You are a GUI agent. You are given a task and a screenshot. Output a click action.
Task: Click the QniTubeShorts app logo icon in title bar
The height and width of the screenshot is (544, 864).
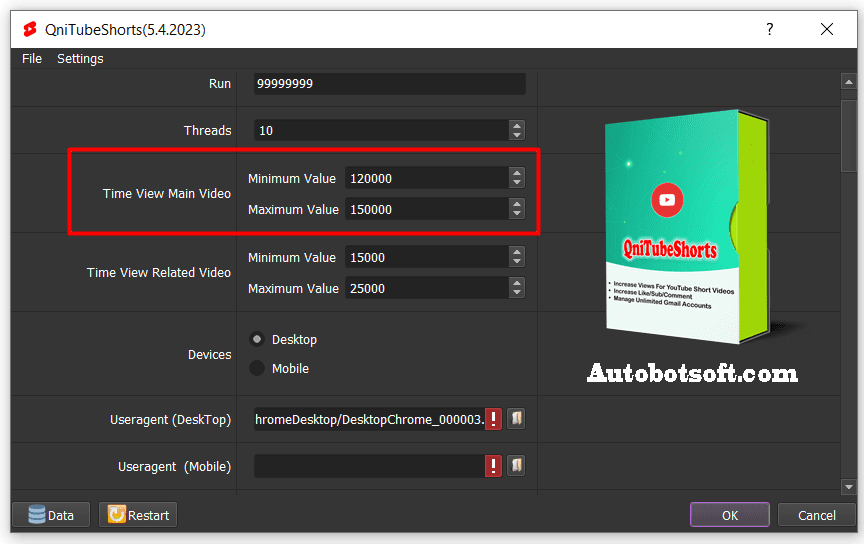tap(30, 29)
